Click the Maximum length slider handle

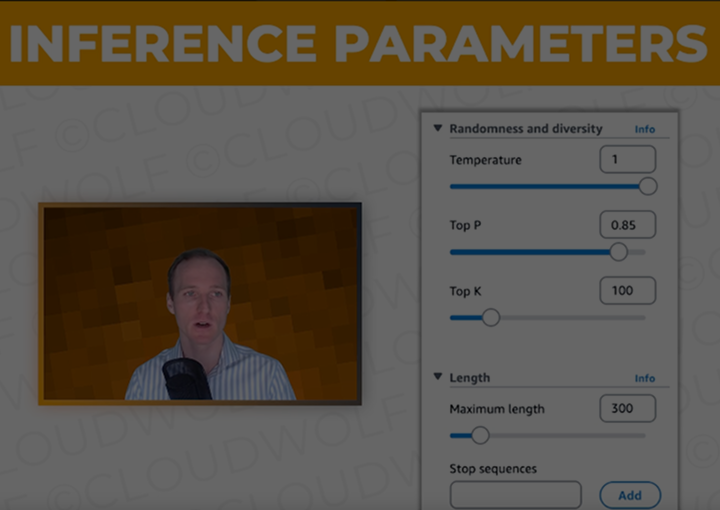[480, 435]
